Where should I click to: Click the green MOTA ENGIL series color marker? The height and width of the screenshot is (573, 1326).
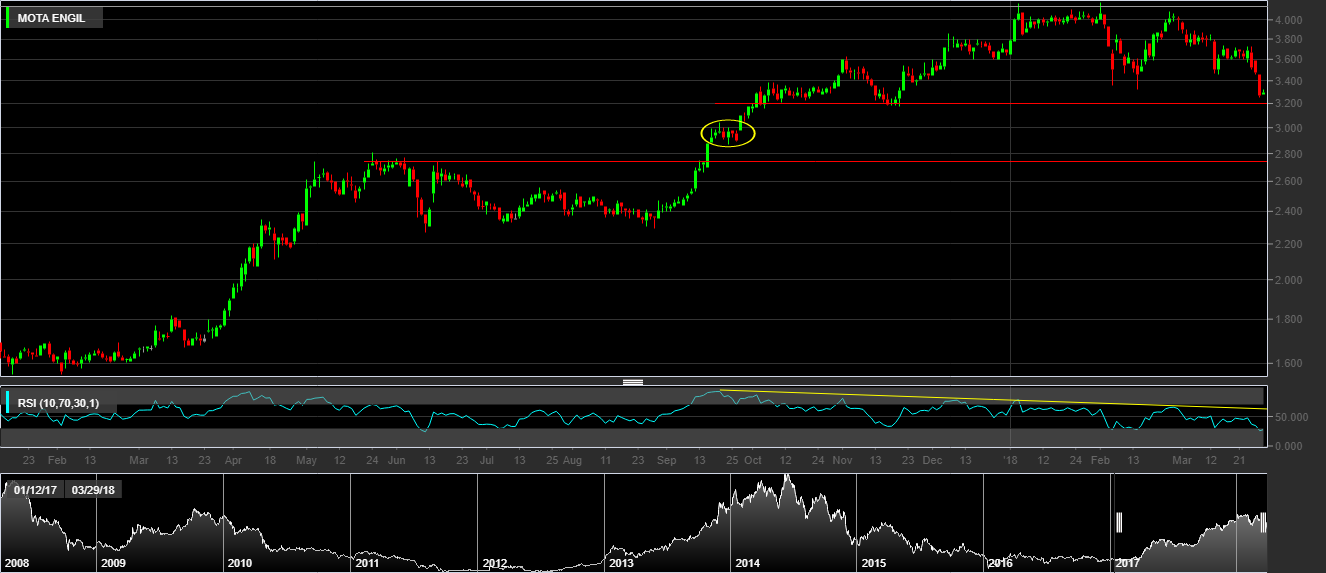(9, 18)
